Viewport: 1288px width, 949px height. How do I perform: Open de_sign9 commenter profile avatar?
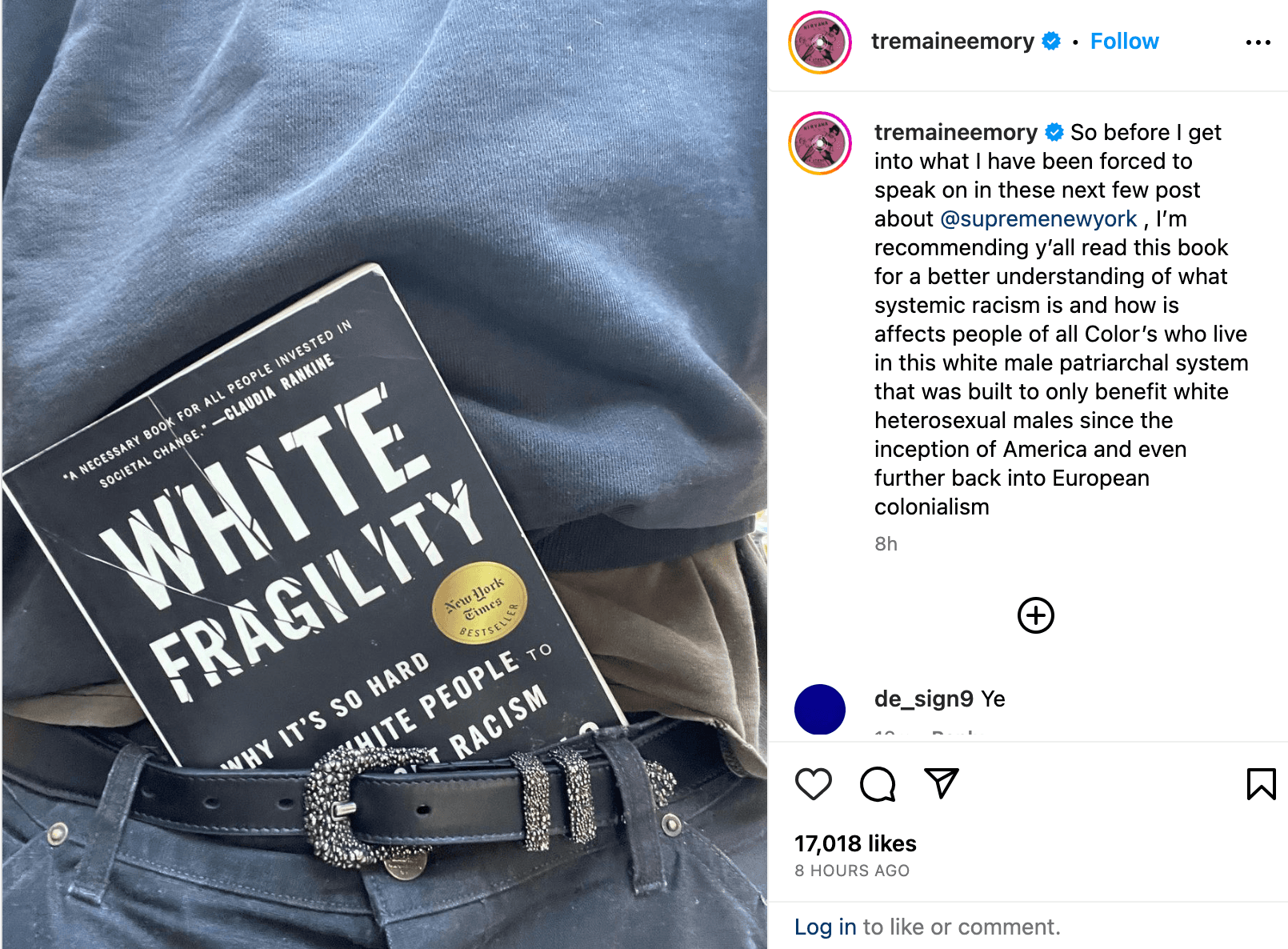(820, 710)
